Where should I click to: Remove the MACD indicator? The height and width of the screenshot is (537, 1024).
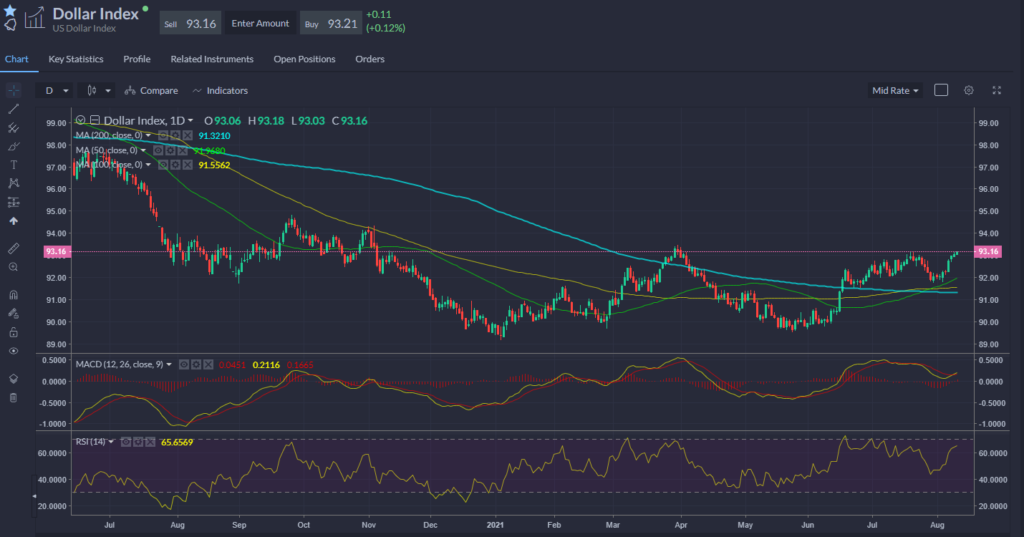pyautogui.click(x=208, y=365)
